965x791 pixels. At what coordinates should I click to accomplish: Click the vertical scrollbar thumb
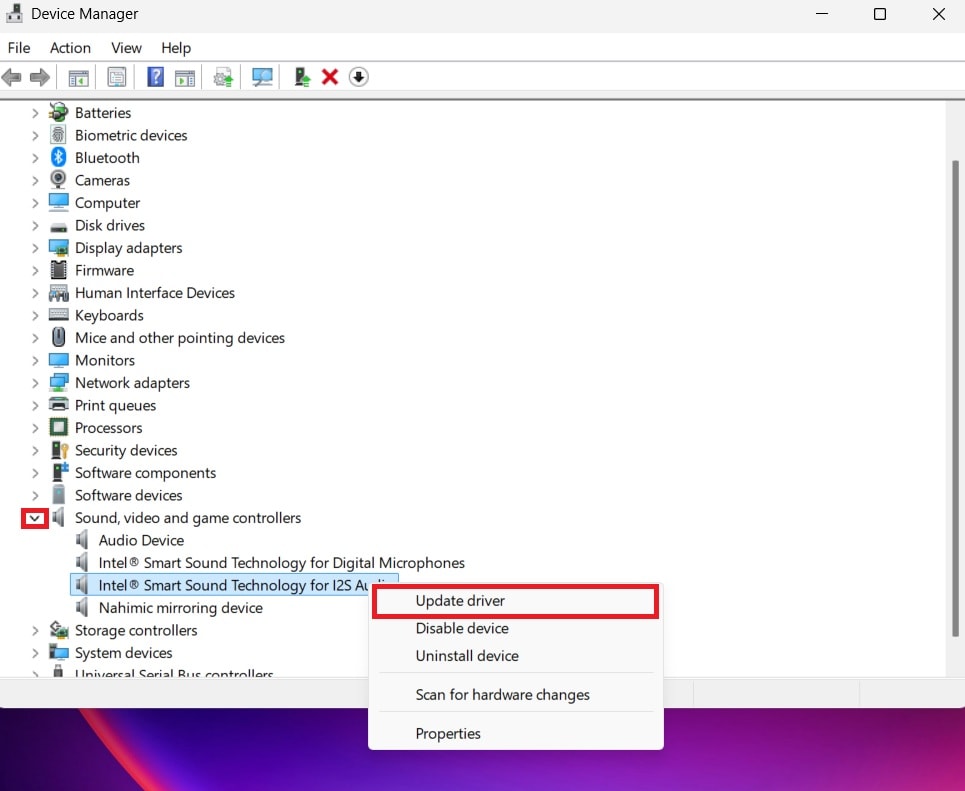(x=955, y=398)
